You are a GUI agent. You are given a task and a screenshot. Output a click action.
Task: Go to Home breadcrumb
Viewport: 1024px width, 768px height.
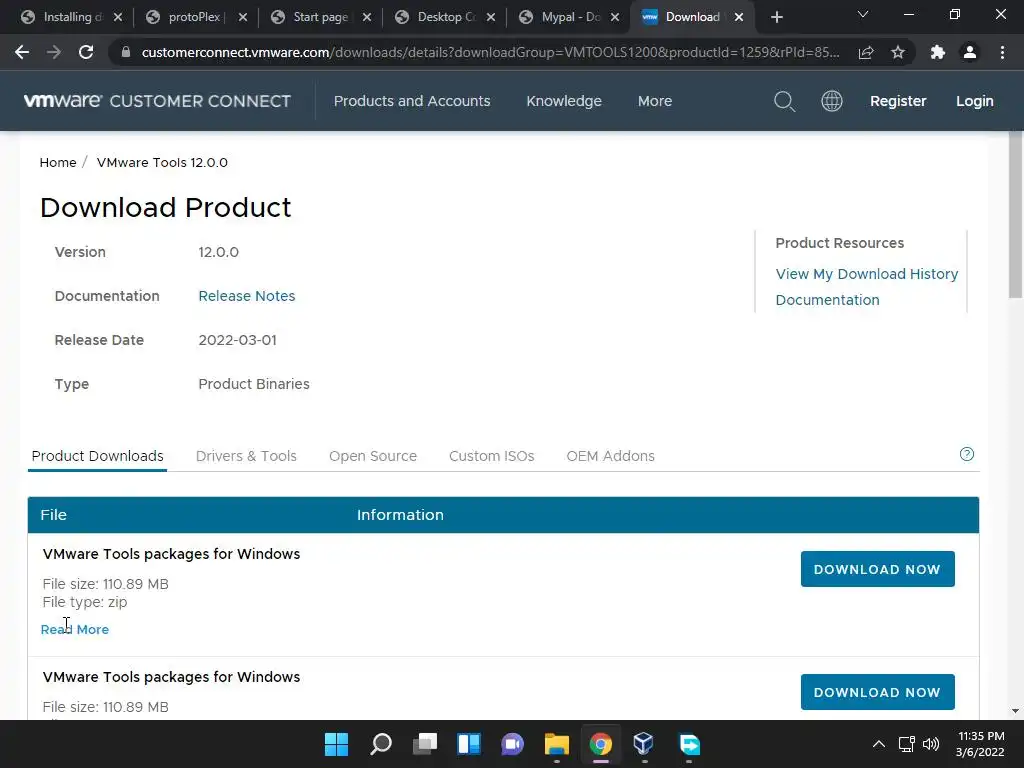pyautogui.click(x=57, y=163)
